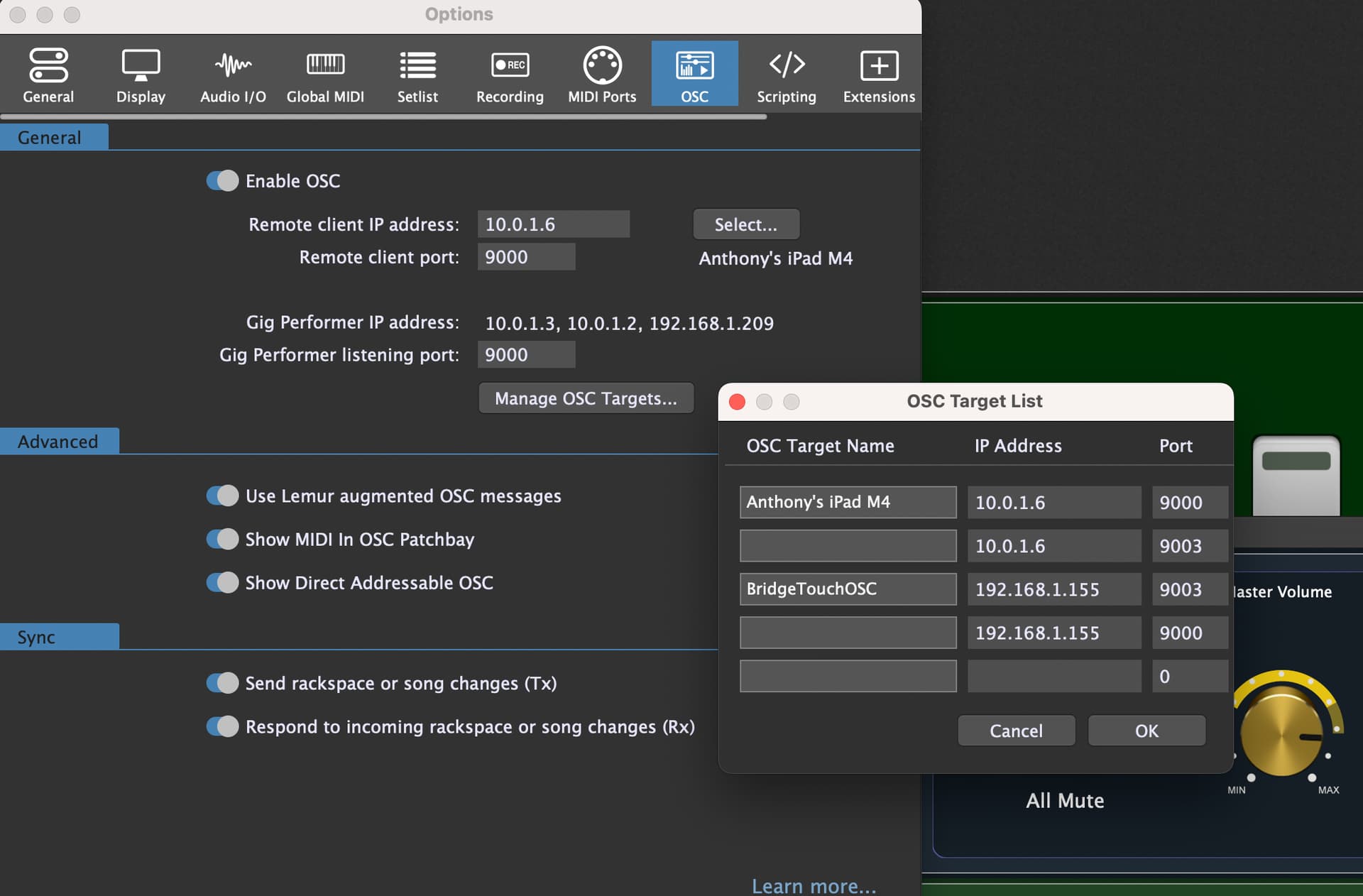Open the Extensions plus icon

pos(879,74)
